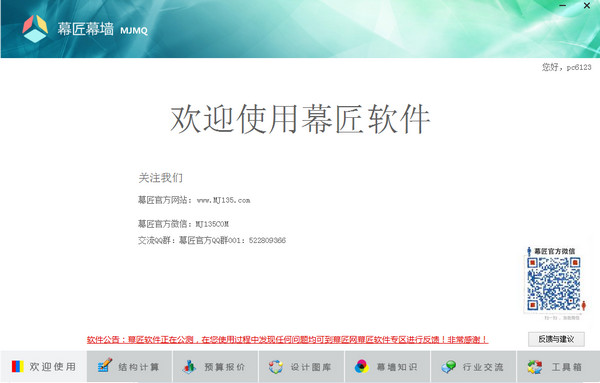Open the 预算报价 tab
Image resolution: width=600 pixels, height=383 pixels.
point(215,367)
